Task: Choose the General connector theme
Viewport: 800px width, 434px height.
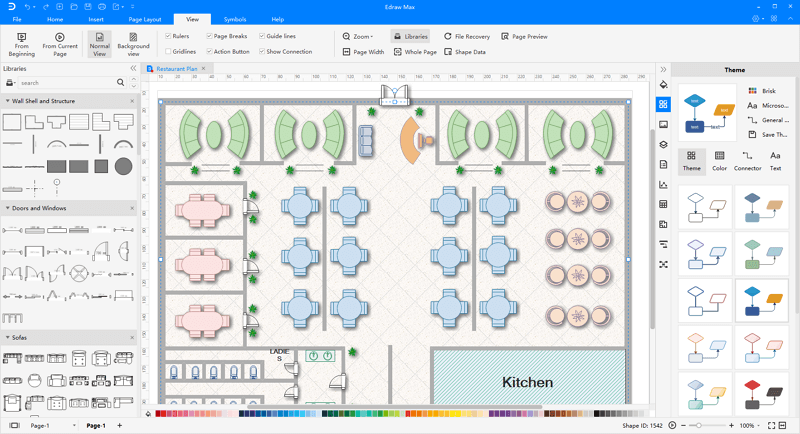Action: [769, 120]
